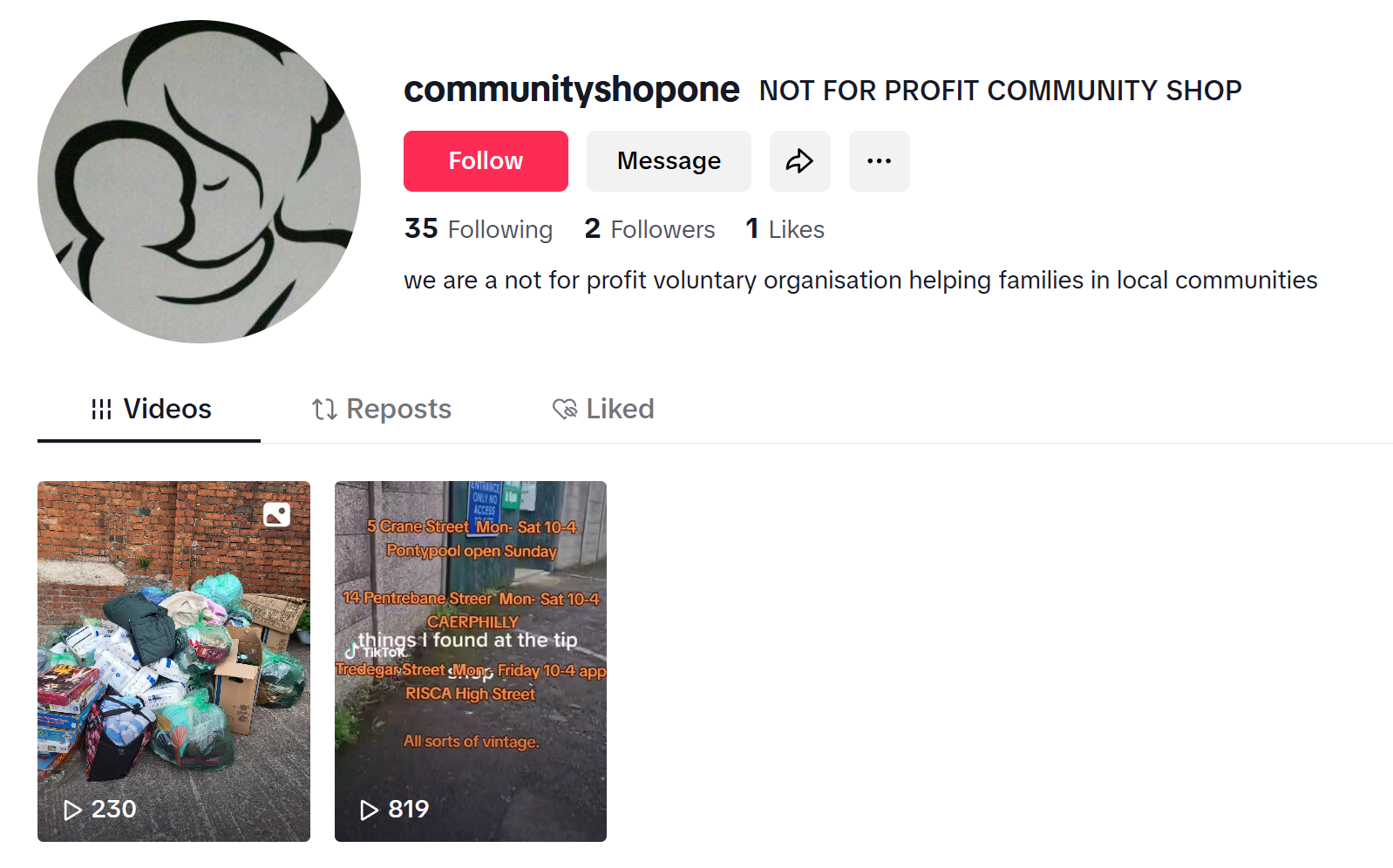Click the Videos tab grid icon
Image resolution: width=1393 pixels, height=868 pixels.
tap(101, 409)
